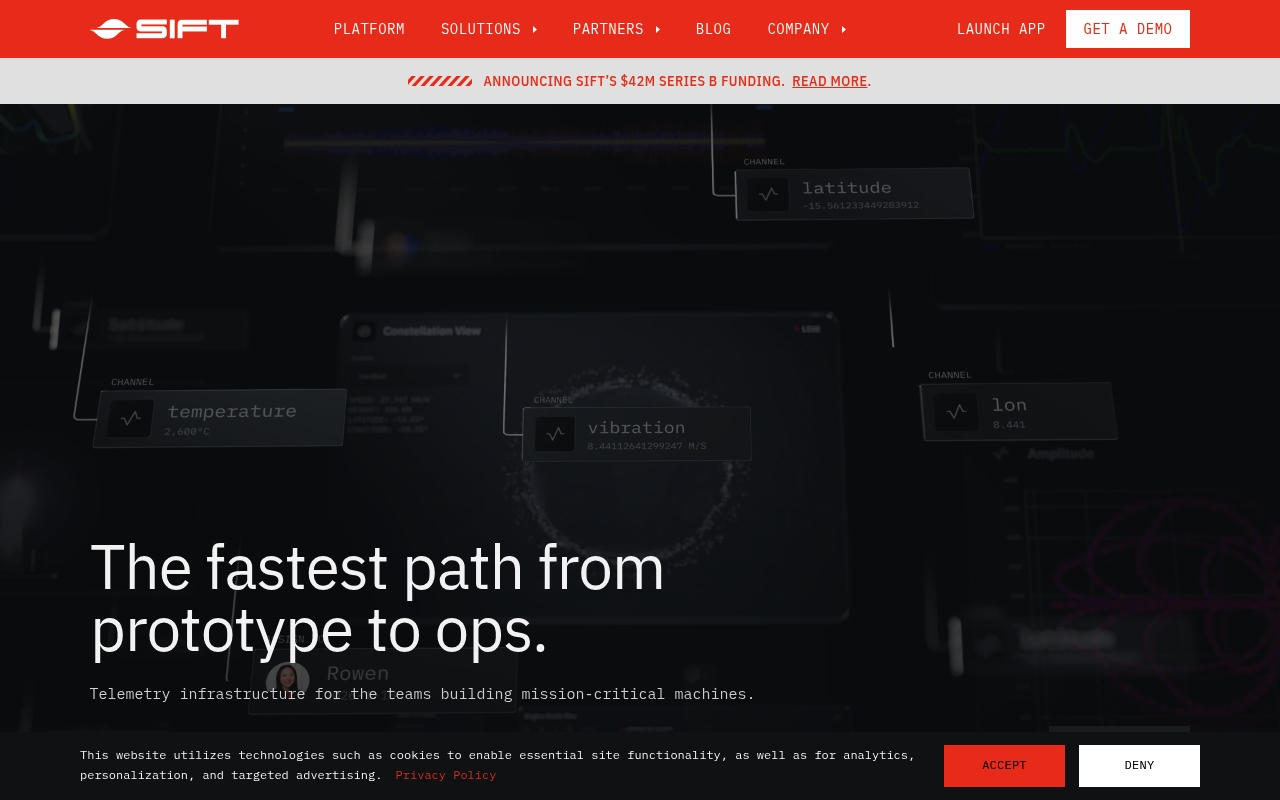Click the vibration value 8.44112641299247 M/S
Viewport: 1280px width, 800px height.
coord(646,446)
